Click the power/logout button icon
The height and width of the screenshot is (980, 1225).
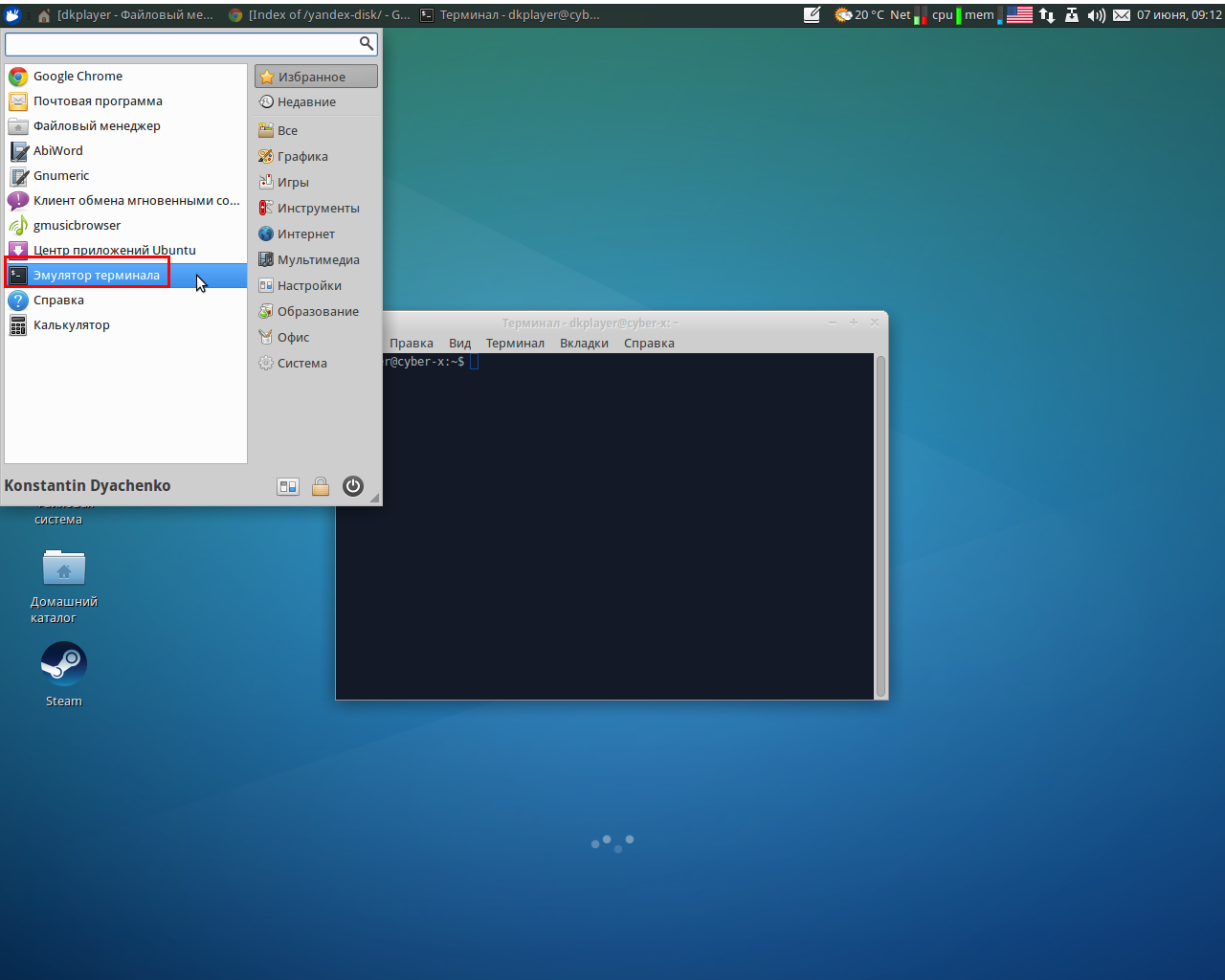pos(353,486)
